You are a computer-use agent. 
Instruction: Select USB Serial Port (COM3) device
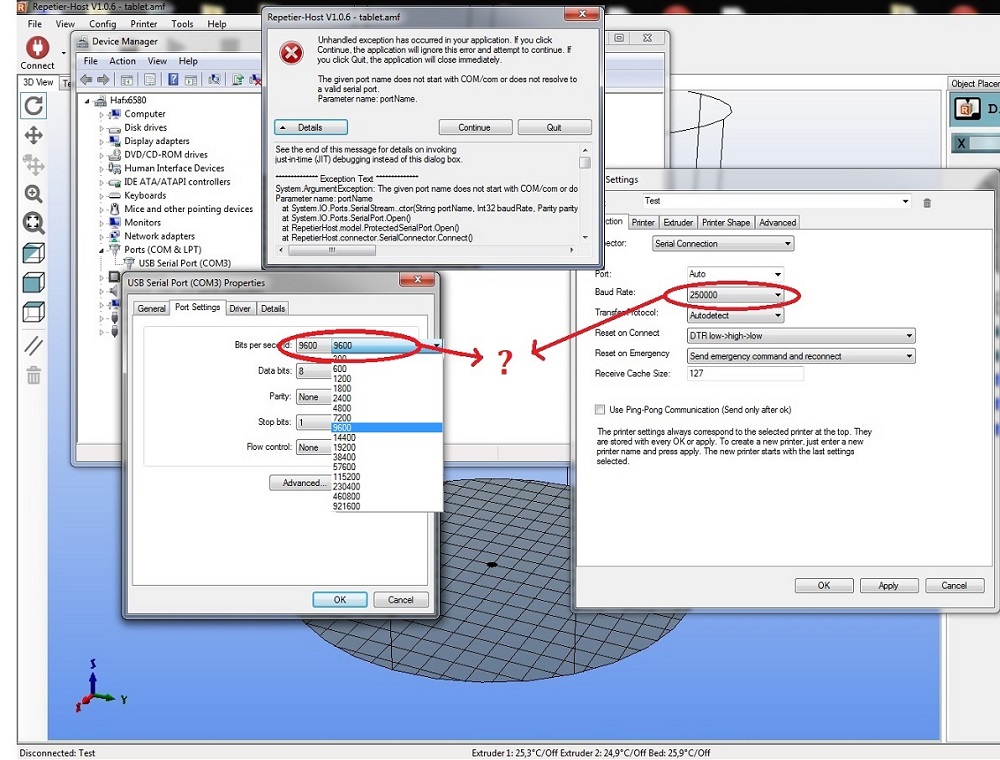[184, 263]
